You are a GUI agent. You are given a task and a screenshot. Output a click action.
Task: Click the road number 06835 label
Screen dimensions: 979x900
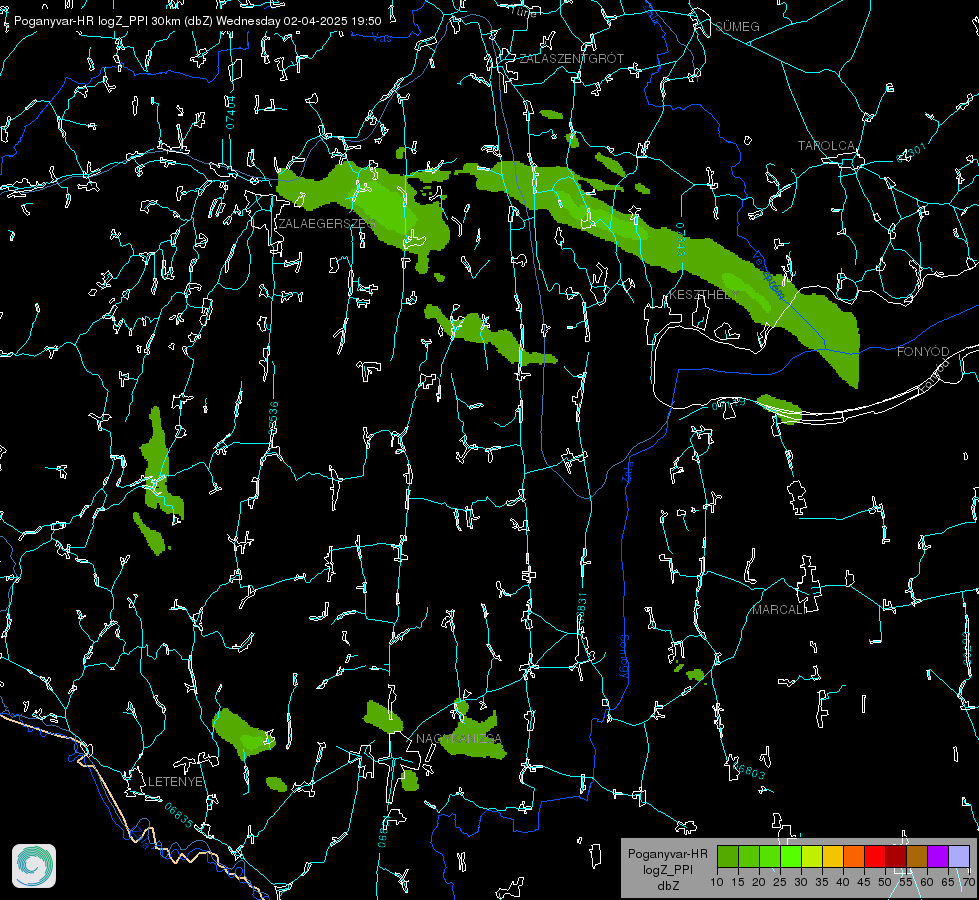click(179, 816)
